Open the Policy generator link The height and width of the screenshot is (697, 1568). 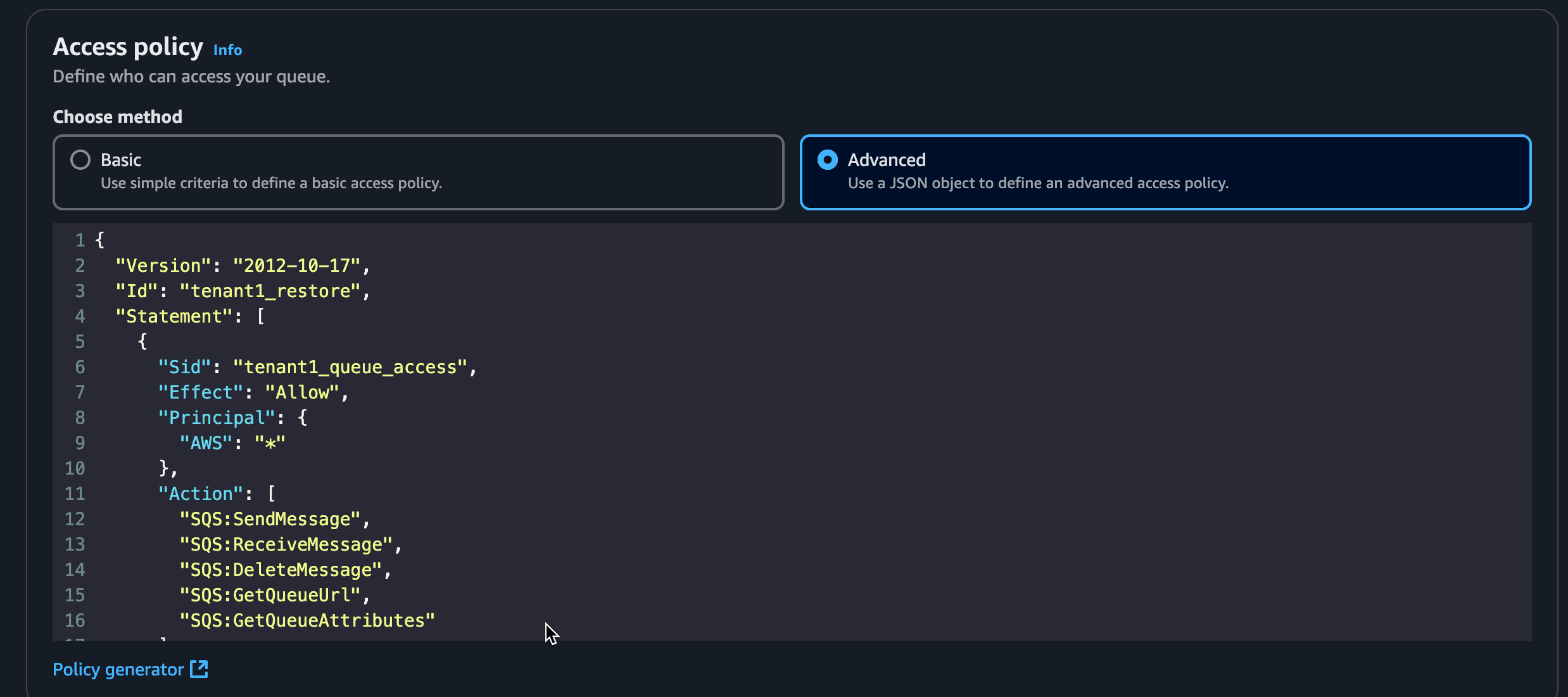pyautogui.click(x=118, y=670)
